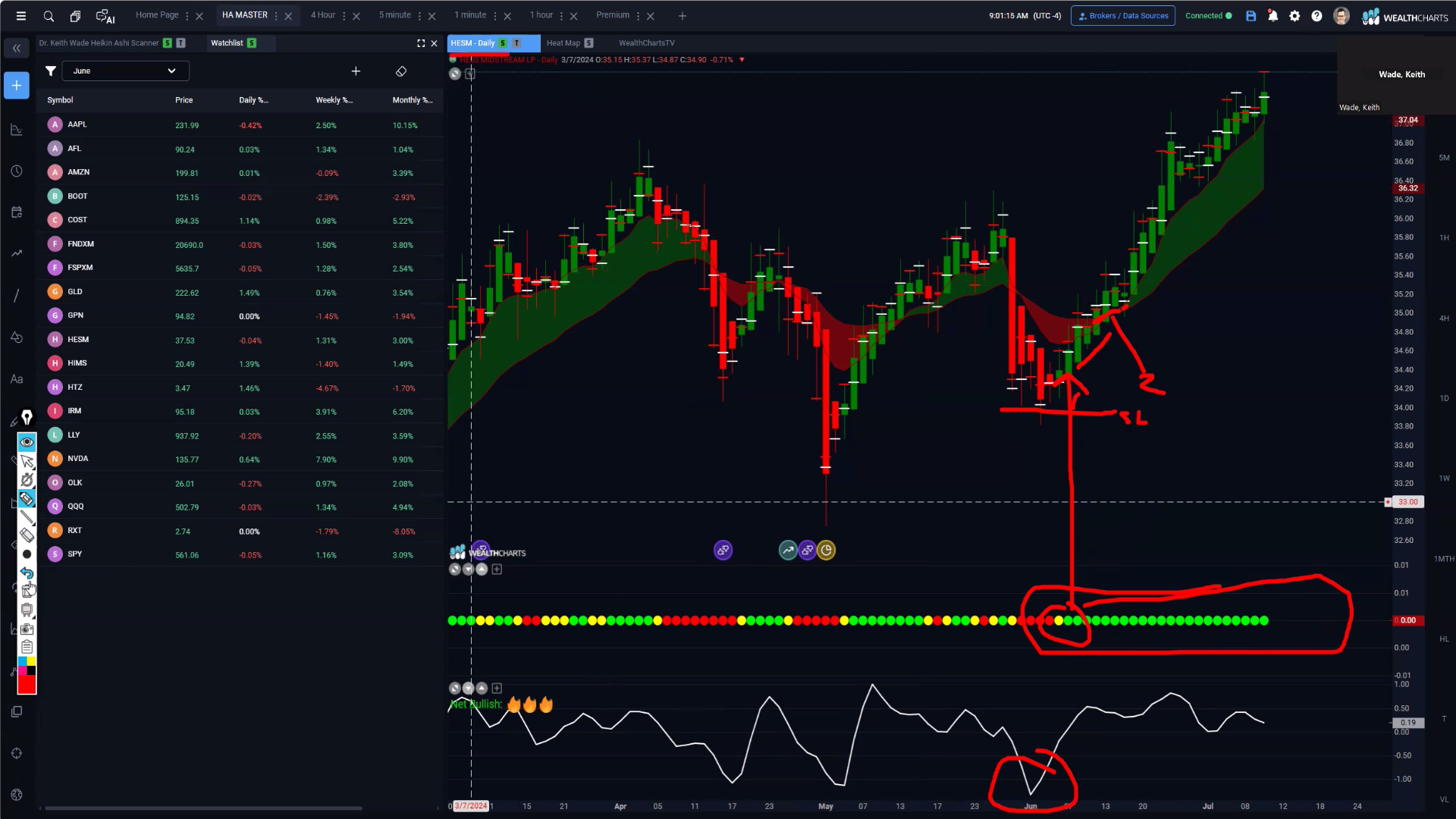Toggle S badge on Heat Map tab
Viewport: 1456px width, 819px height.
tap(588, 43)
